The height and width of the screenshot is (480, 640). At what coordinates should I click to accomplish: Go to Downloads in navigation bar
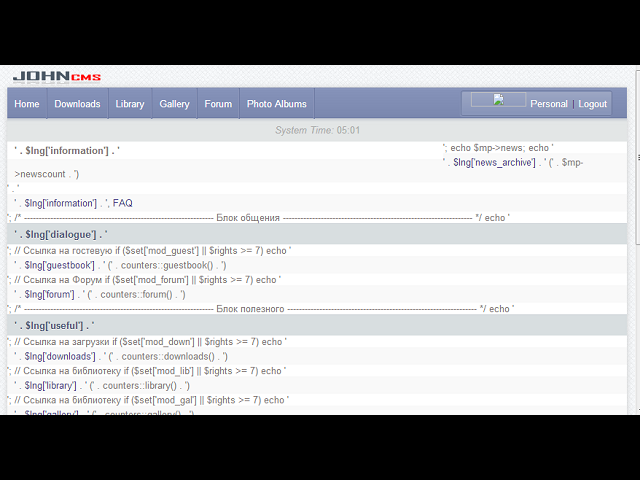[x=78, y=104]
